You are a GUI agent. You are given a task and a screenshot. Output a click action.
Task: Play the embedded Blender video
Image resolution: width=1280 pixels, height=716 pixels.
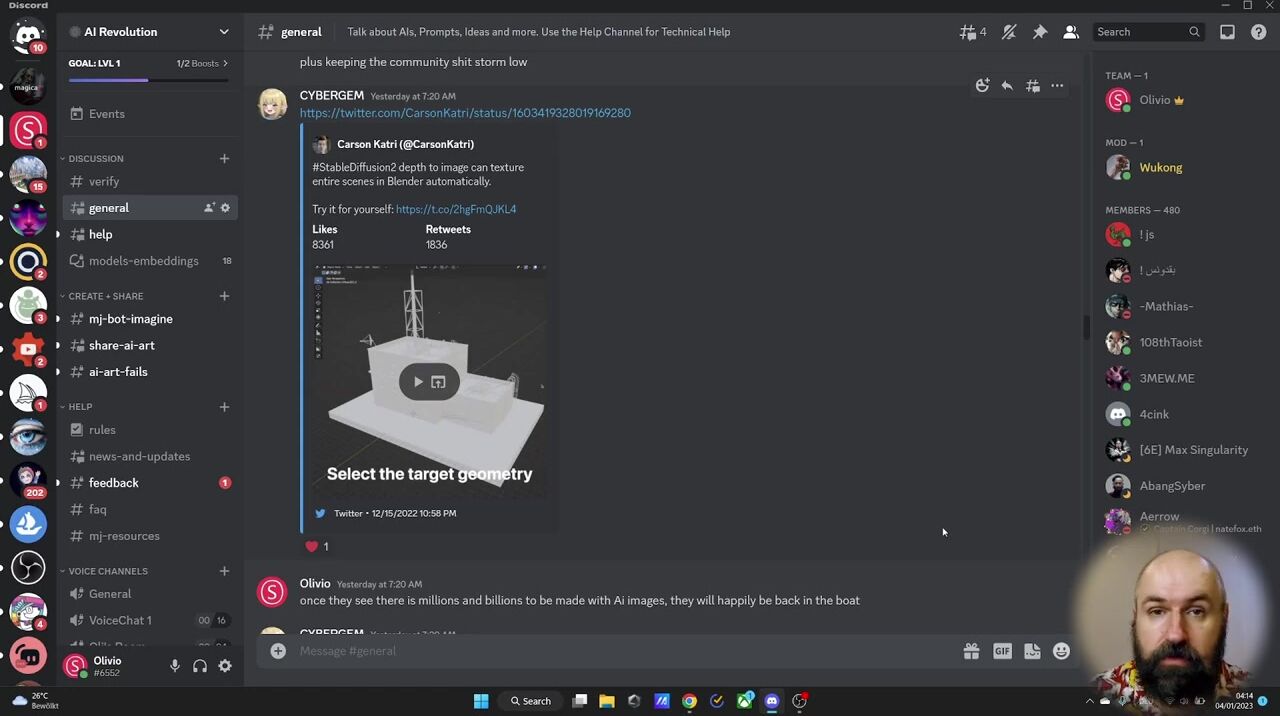418,382
